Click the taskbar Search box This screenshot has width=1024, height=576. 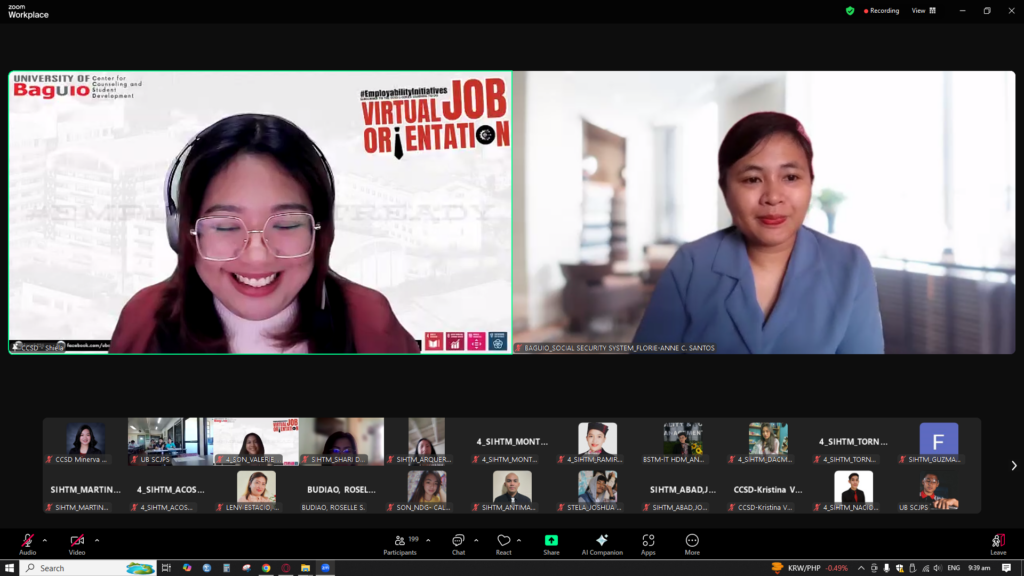click(x=88, y=568)
